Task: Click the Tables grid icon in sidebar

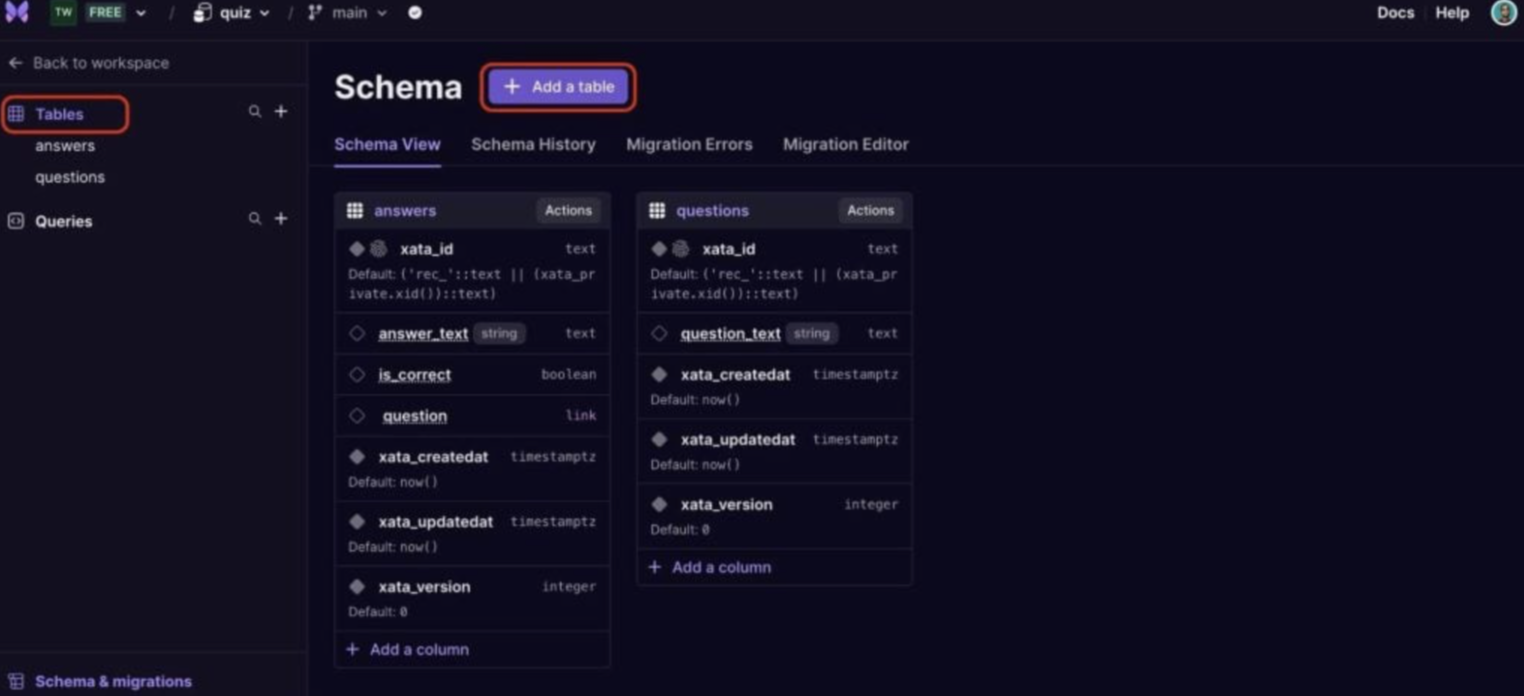Action: (x=16, y=114)
